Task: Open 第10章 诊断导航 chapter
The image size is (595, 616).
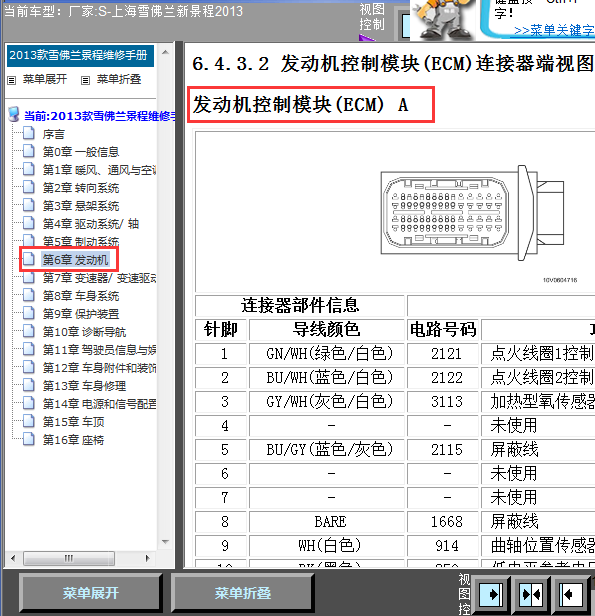Action: point(84,332)
